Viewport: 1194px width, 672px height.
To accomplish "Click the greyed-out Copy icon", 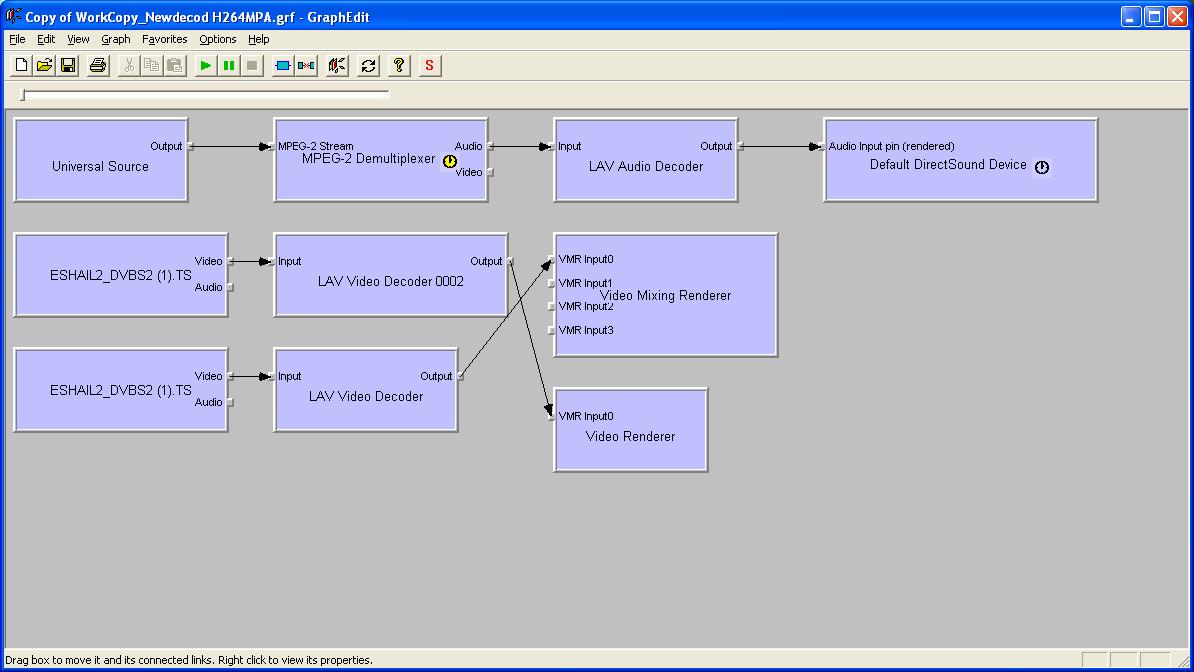I will [x=152, y=66].
